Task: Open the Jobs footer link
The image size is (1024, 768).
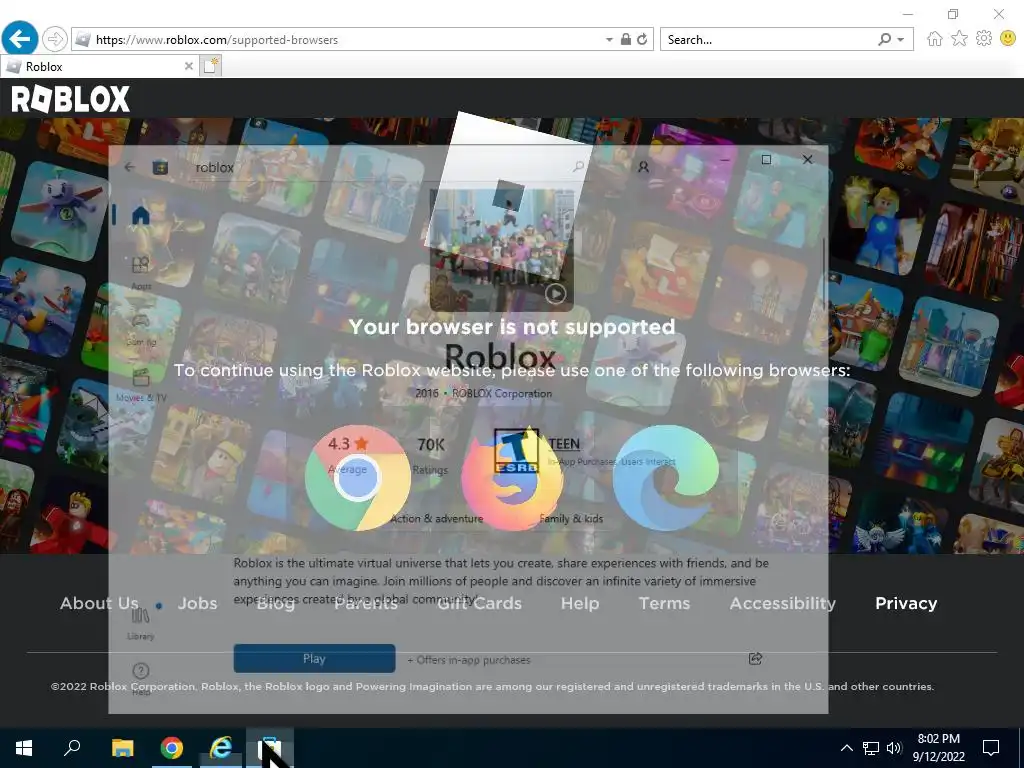Action: click(x=197, y=603)
